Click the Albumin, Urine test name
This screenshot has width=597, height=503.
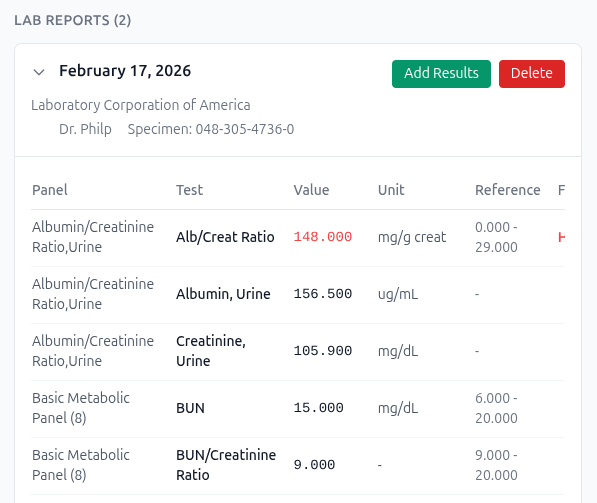click(x=223, y=294)
